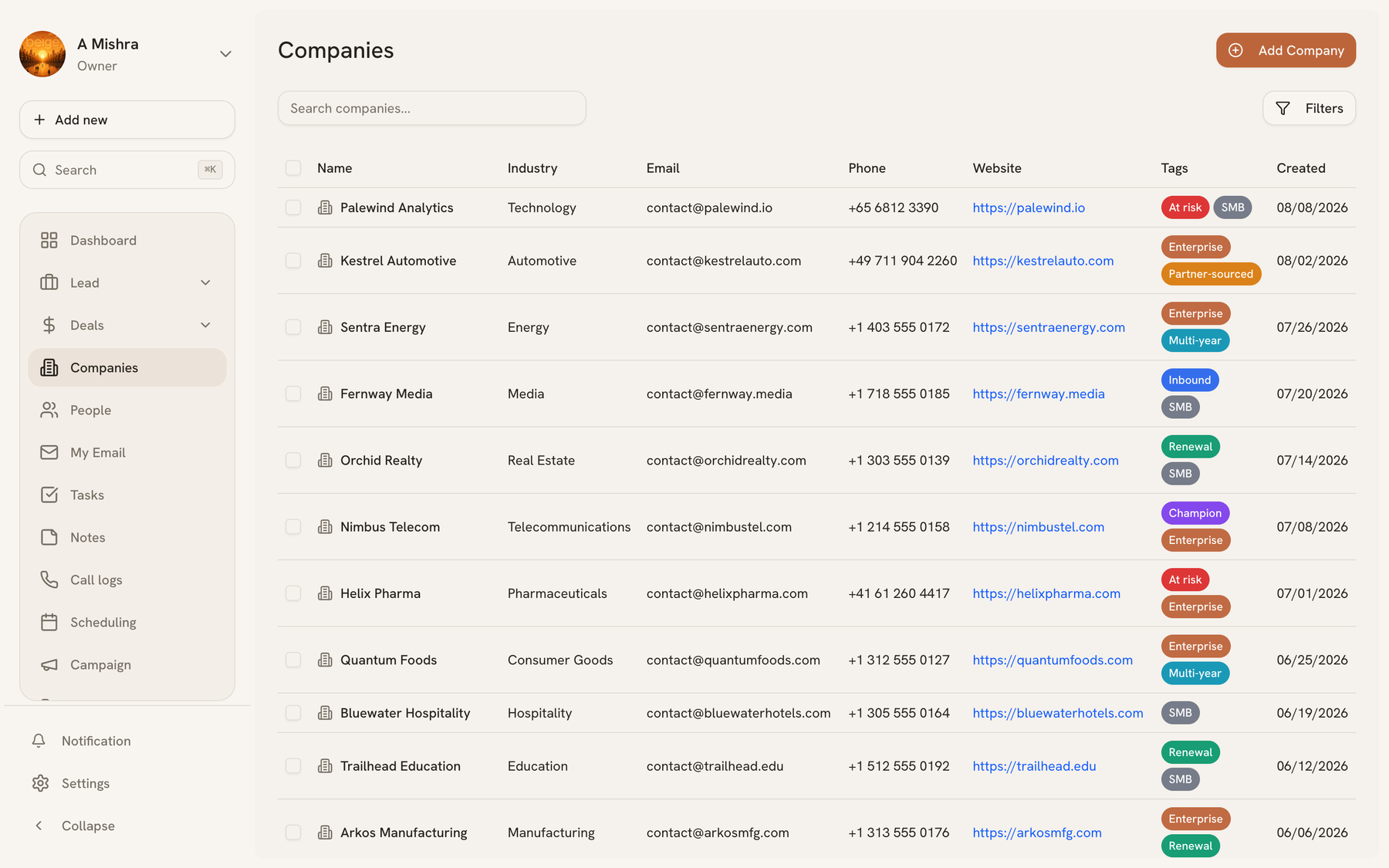Click the Notification bell icon

click(x=39, y=741)
